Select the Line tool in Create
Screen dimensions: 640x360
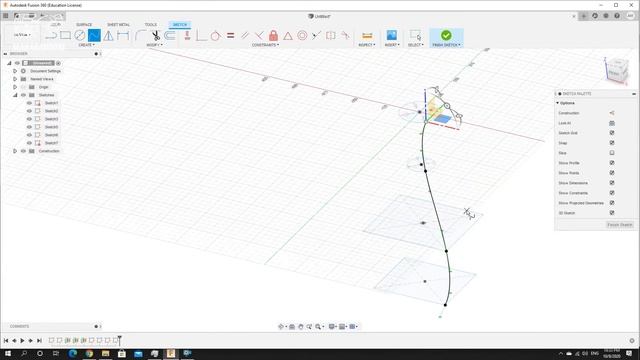click(x=51, y=36)
